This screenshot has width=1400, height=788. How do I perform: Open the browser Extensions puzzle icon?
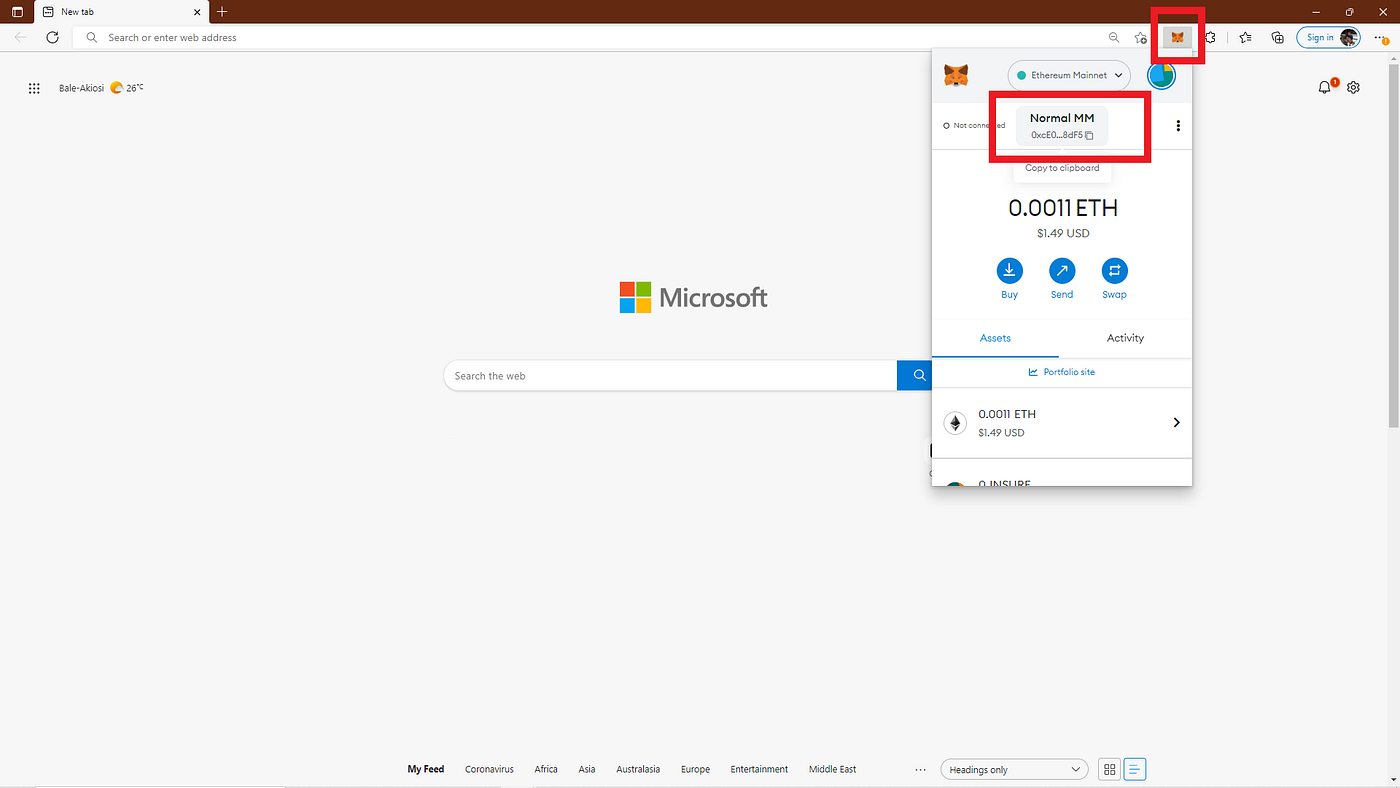(1211, 37)
